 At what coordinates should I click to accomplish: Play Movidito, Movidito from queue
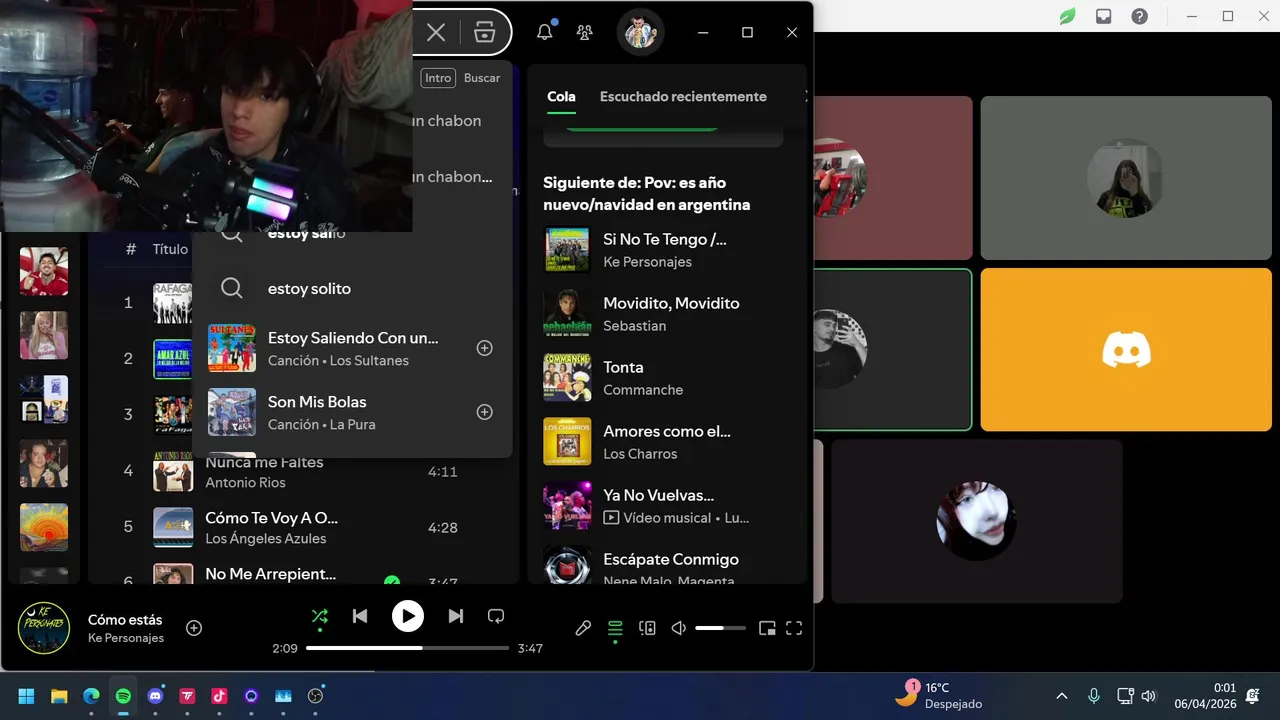pos(665,314)
